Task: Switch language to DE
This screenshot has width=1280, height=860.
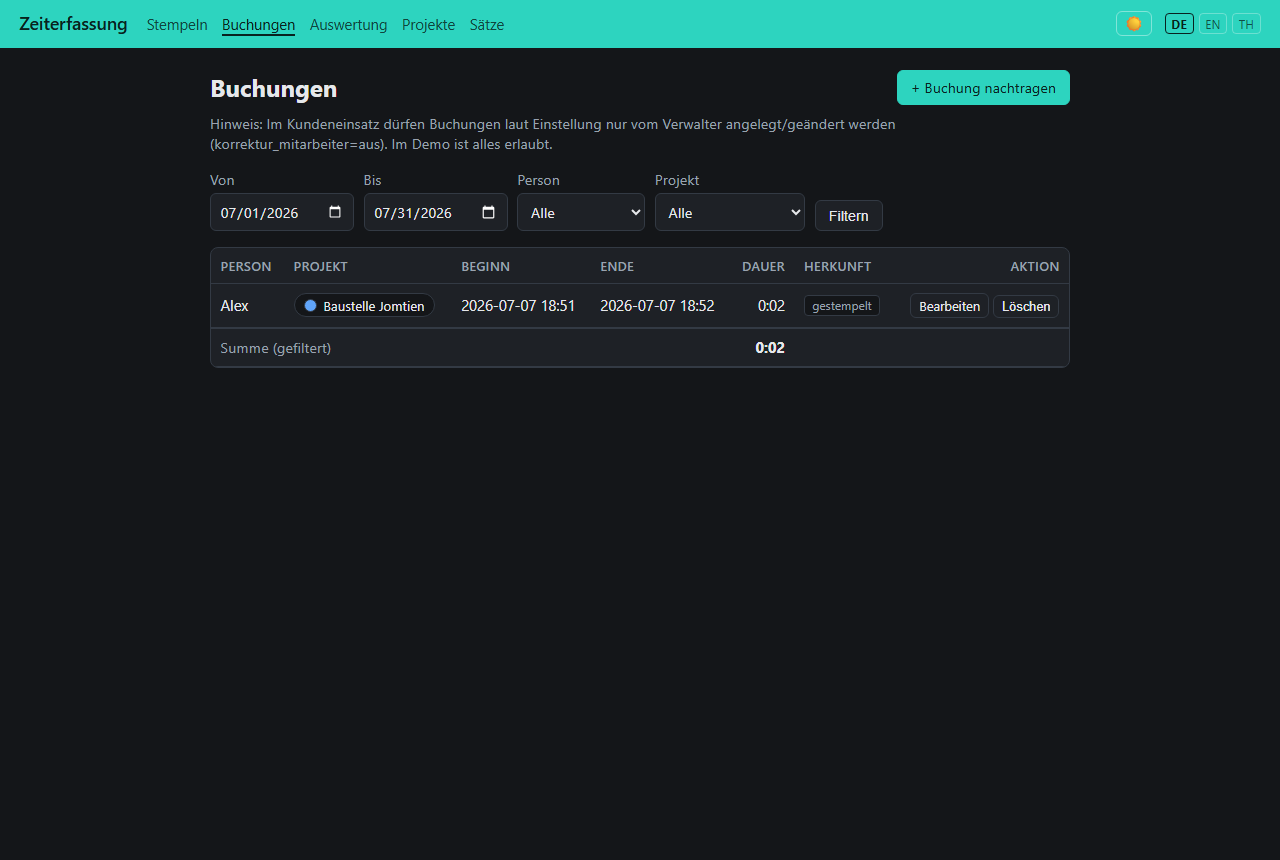Action: [1179, 24]
